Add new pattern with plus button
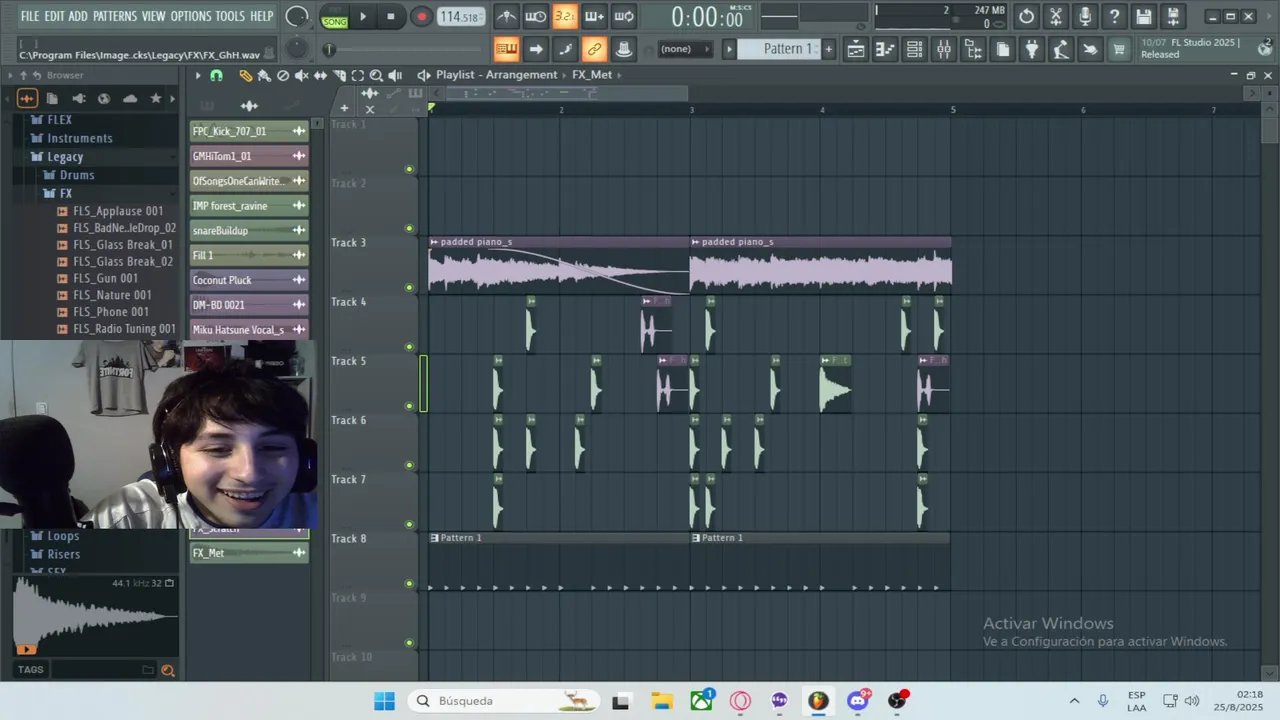 tap(828, 49)
